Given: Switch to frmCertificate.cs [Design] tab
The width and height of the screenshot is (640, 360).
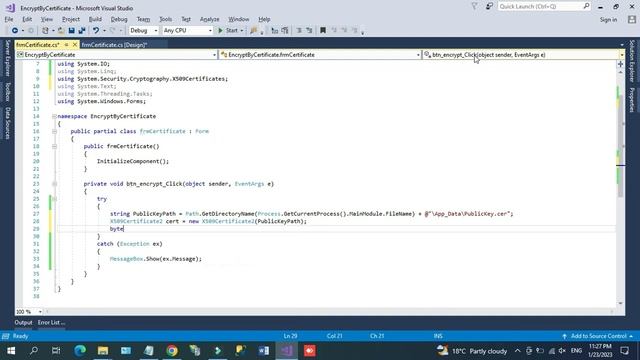Looking at the screenshot, I should (x=115, y=45).
